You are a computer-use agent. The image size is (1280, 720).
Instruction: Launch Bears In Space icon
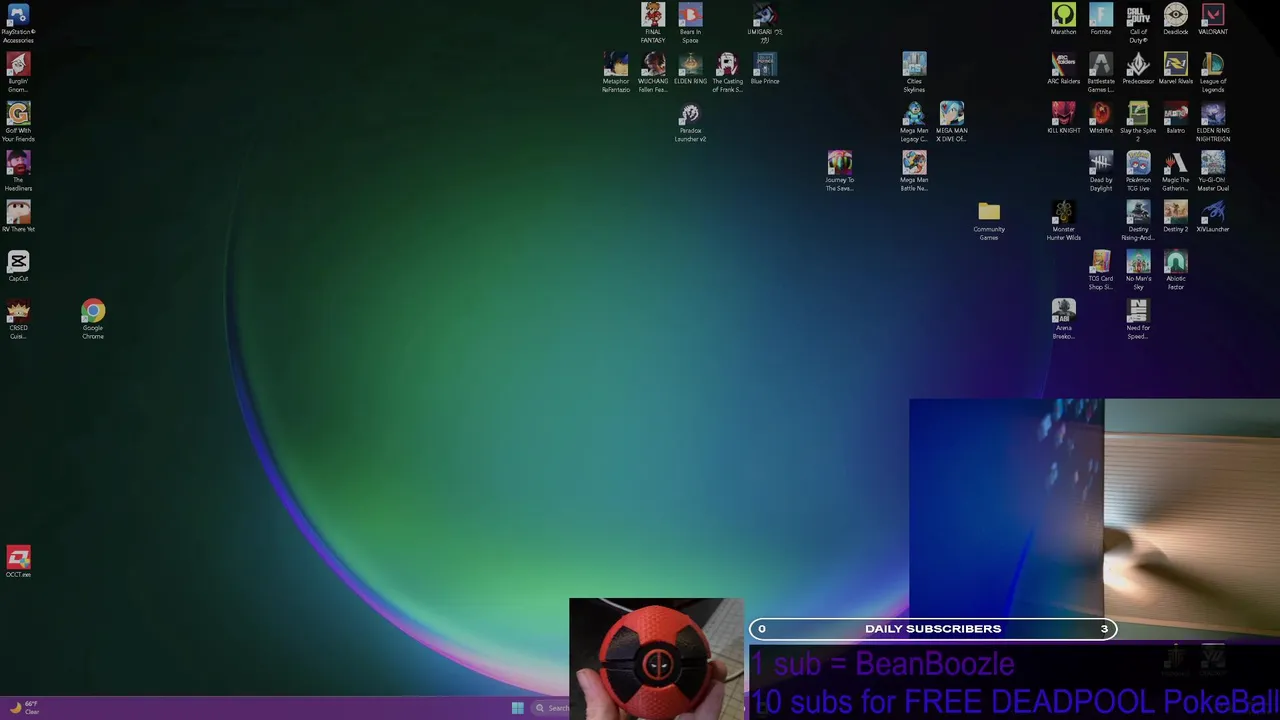[x=690, y=24]
